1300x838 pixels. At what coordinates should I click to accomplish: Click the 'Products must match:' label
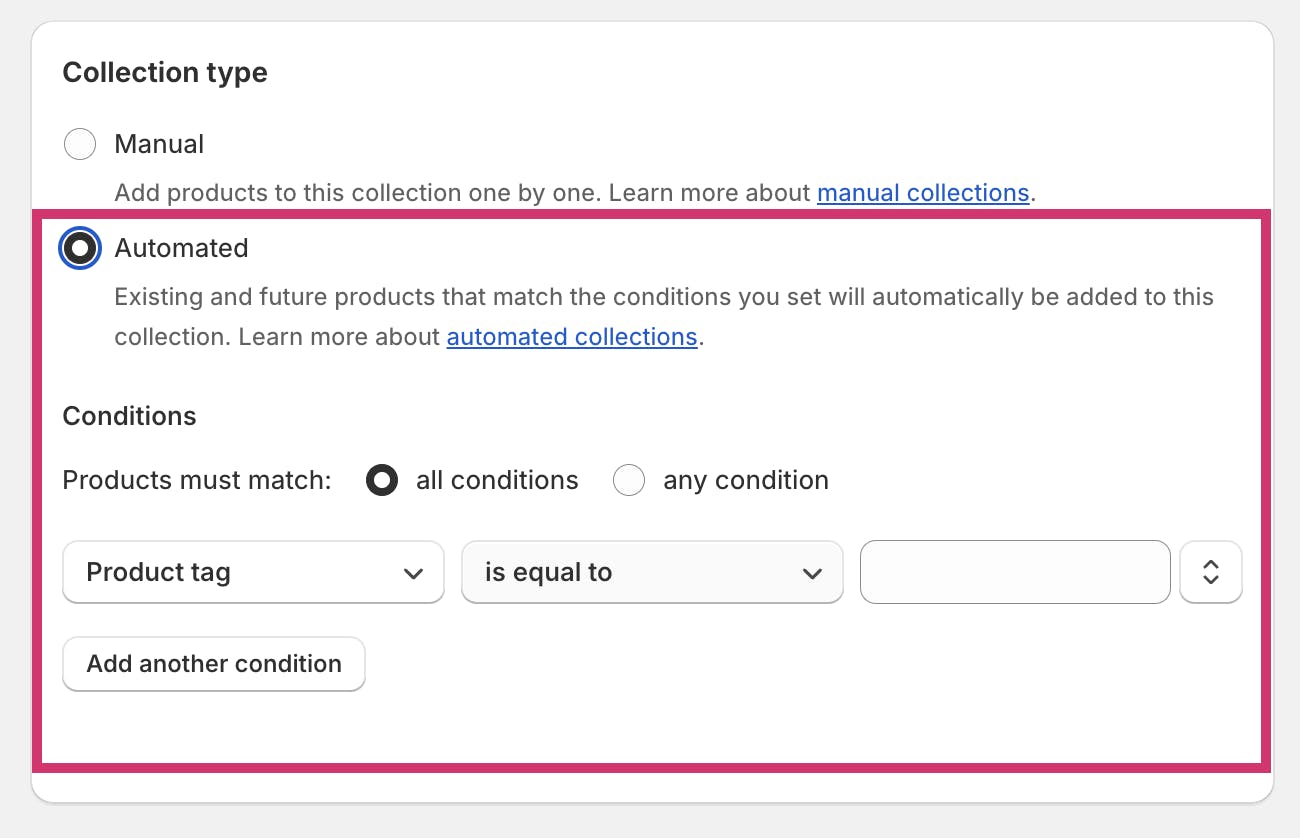pyautogui.click(x=197, y=481)
